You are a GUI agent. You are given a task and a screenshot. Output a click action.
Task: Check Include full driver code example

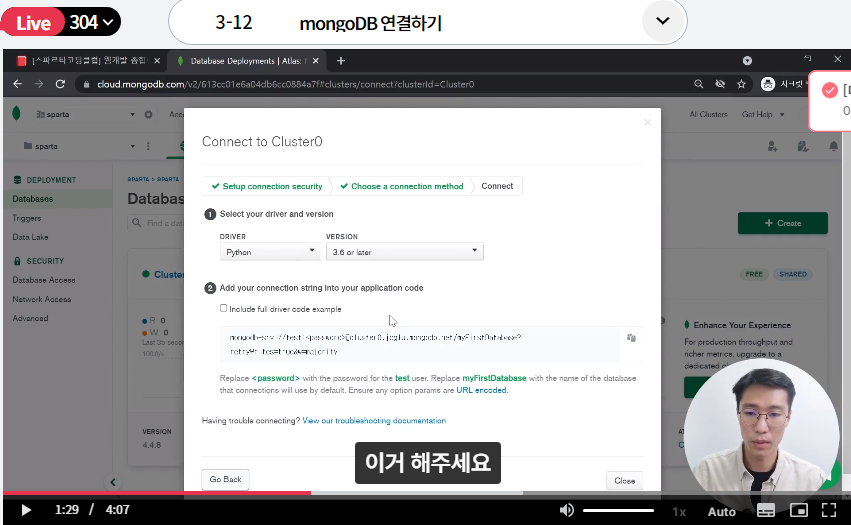click(223, 308)
